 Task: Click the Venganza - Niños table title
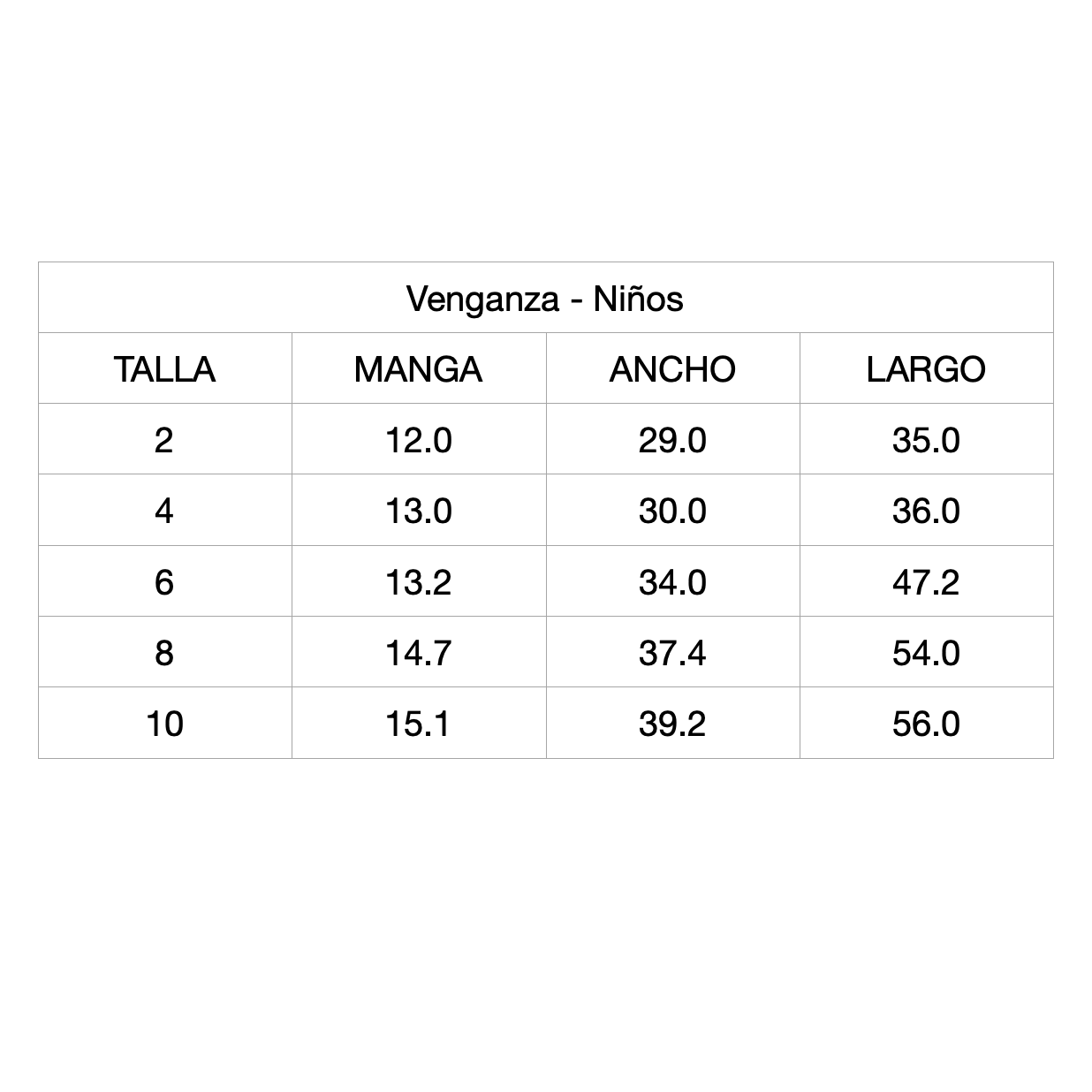pyautogui.click(x=545, y=299)
